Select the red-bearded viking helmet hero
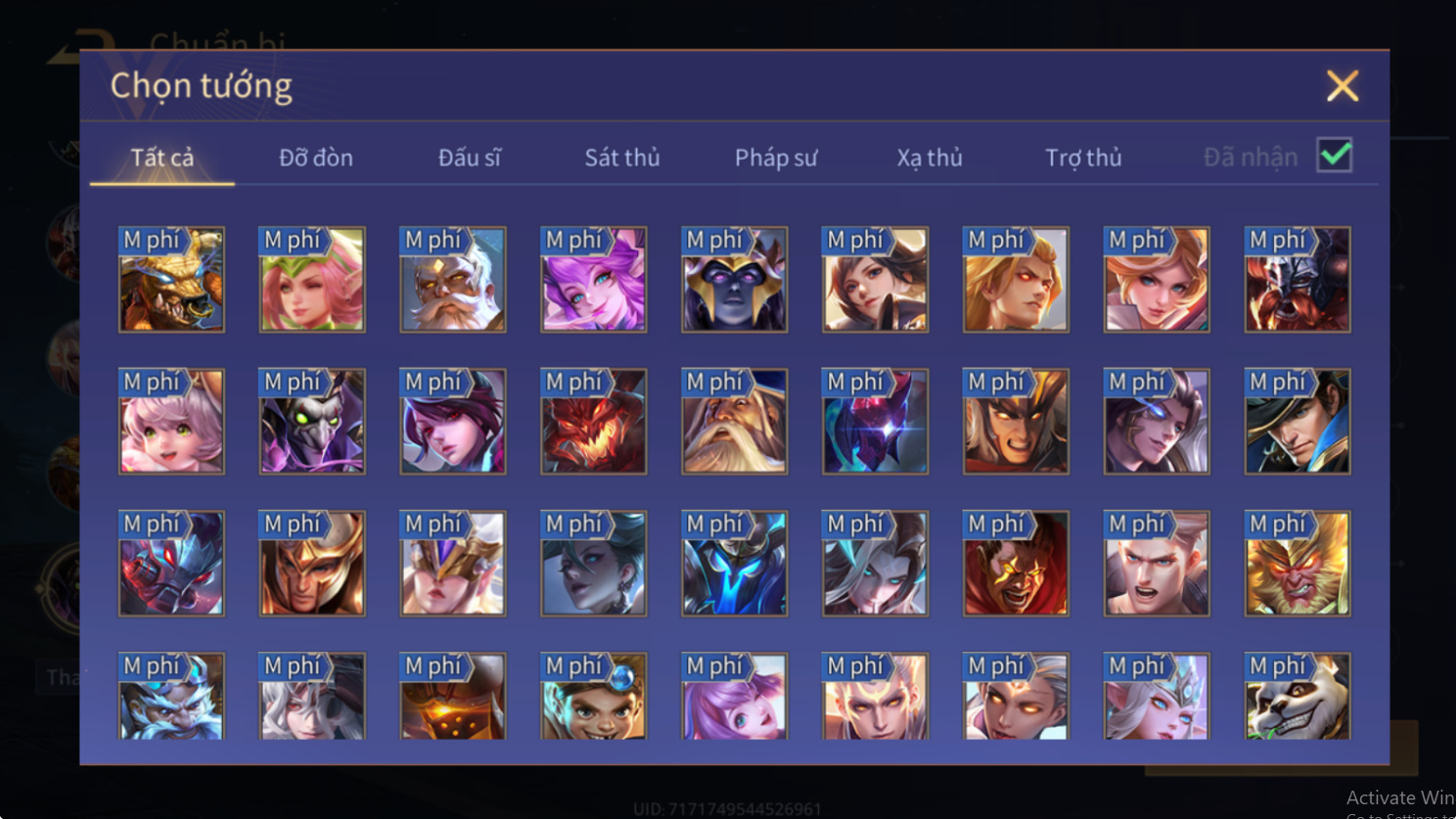This screenshot has height=819, width=1456. [x=1297, y=280]
